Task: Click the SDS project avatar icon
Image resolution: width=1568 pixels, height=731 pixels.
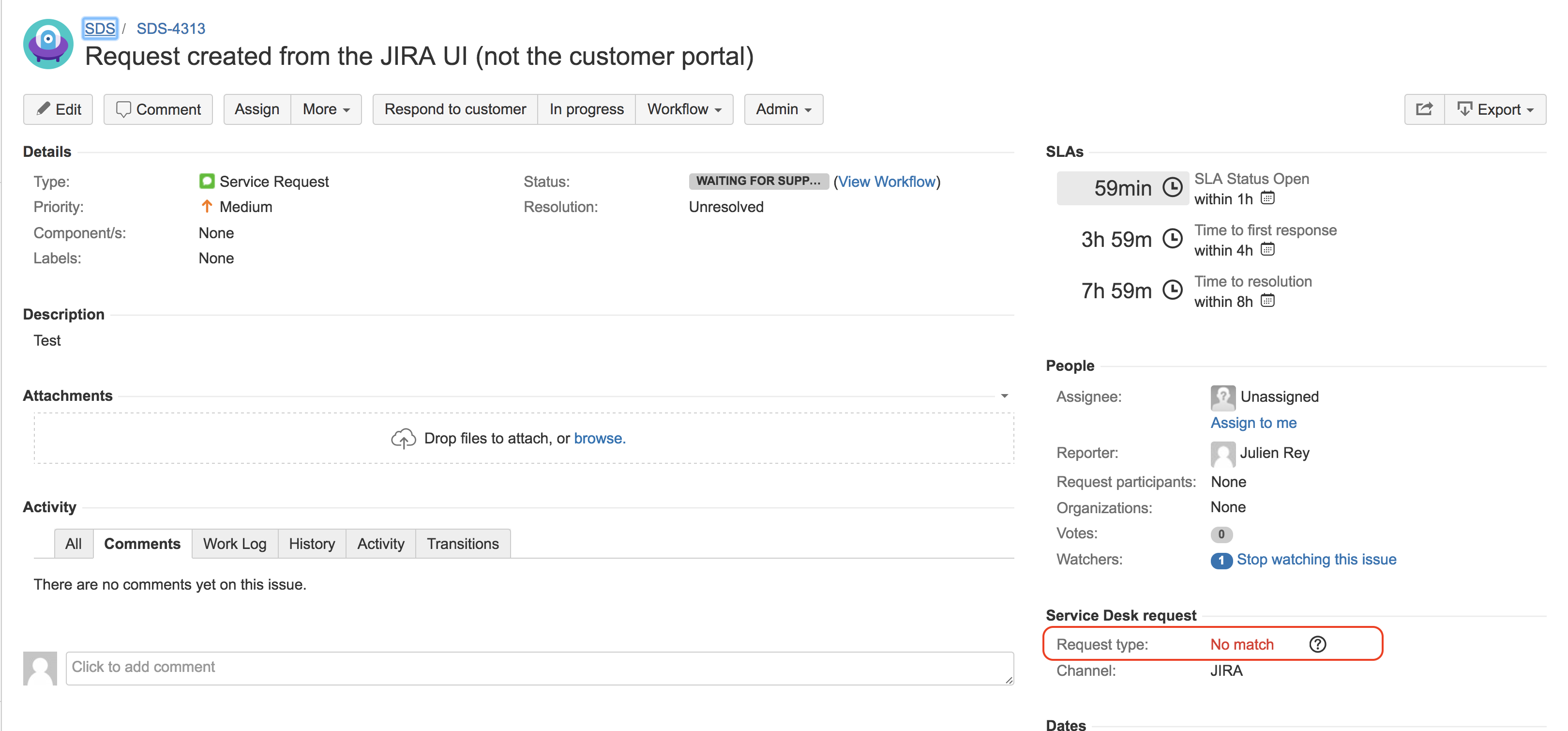Action: coord(48,44)
